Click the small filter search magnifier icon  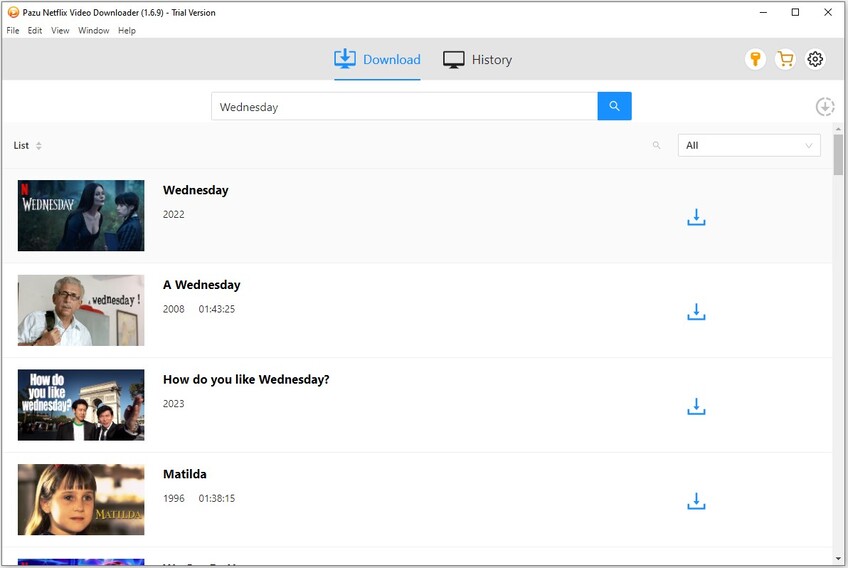pos(657,146)
